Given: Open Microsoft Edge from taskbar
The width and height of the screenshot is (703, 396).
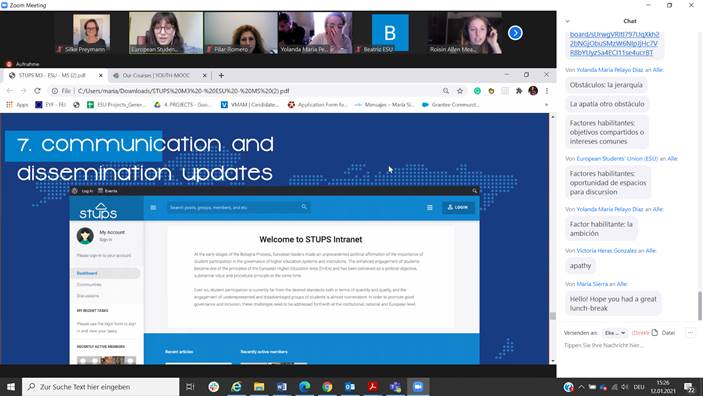Looking at the screenshot, I should [x=304, y=387].
